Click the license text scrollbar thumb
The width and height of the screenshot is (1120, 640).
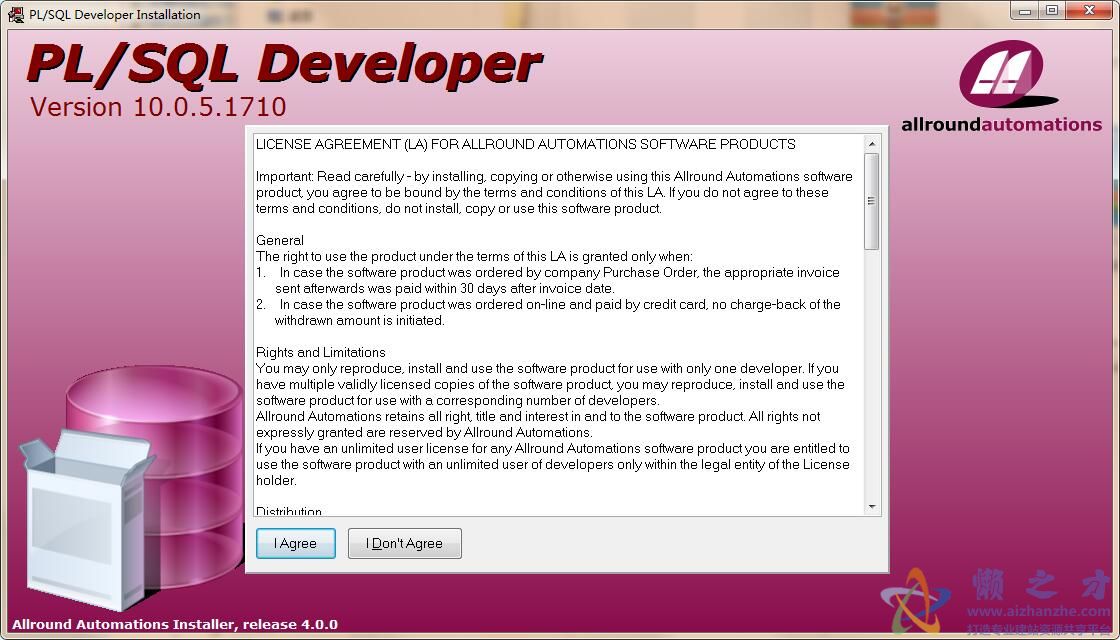point(871,201)
